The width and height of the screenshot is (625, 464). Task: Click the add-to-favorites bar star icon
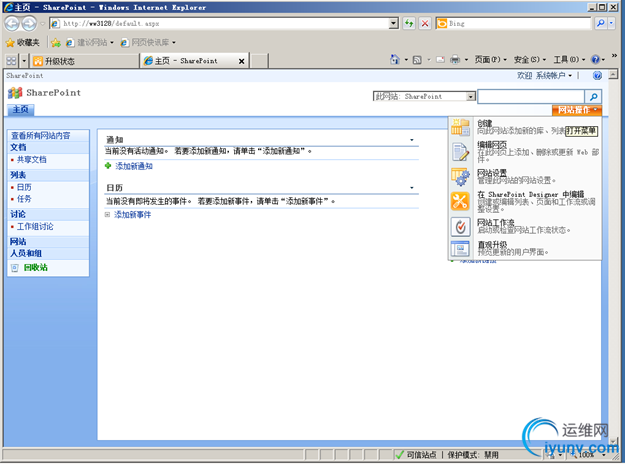click(56, 42)
